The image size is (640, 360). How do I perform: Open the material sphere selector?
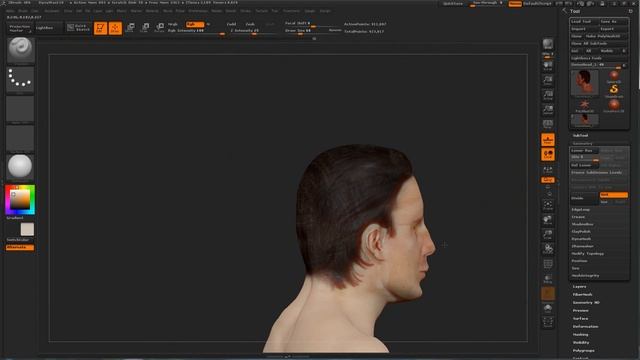[20, 167]
